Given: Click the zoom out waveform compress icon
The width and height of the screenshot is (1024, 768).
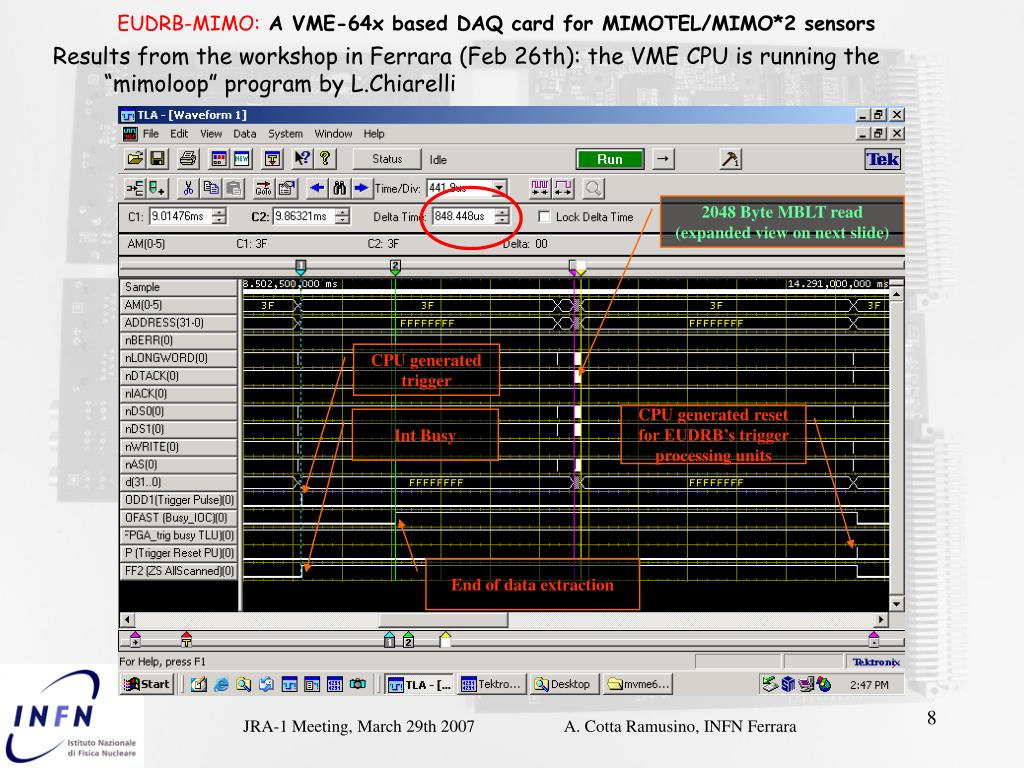Looking at the screenshot, I should coord(540,189).
